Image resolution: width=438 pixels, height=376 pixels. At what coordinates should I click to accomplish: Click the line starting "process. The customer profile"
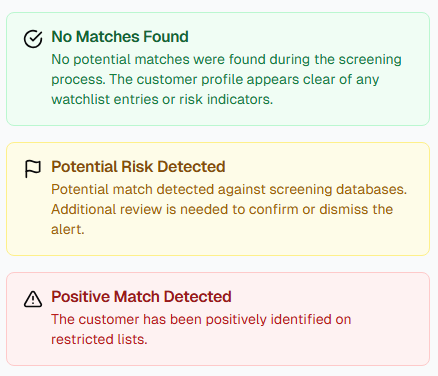(215, 80)
